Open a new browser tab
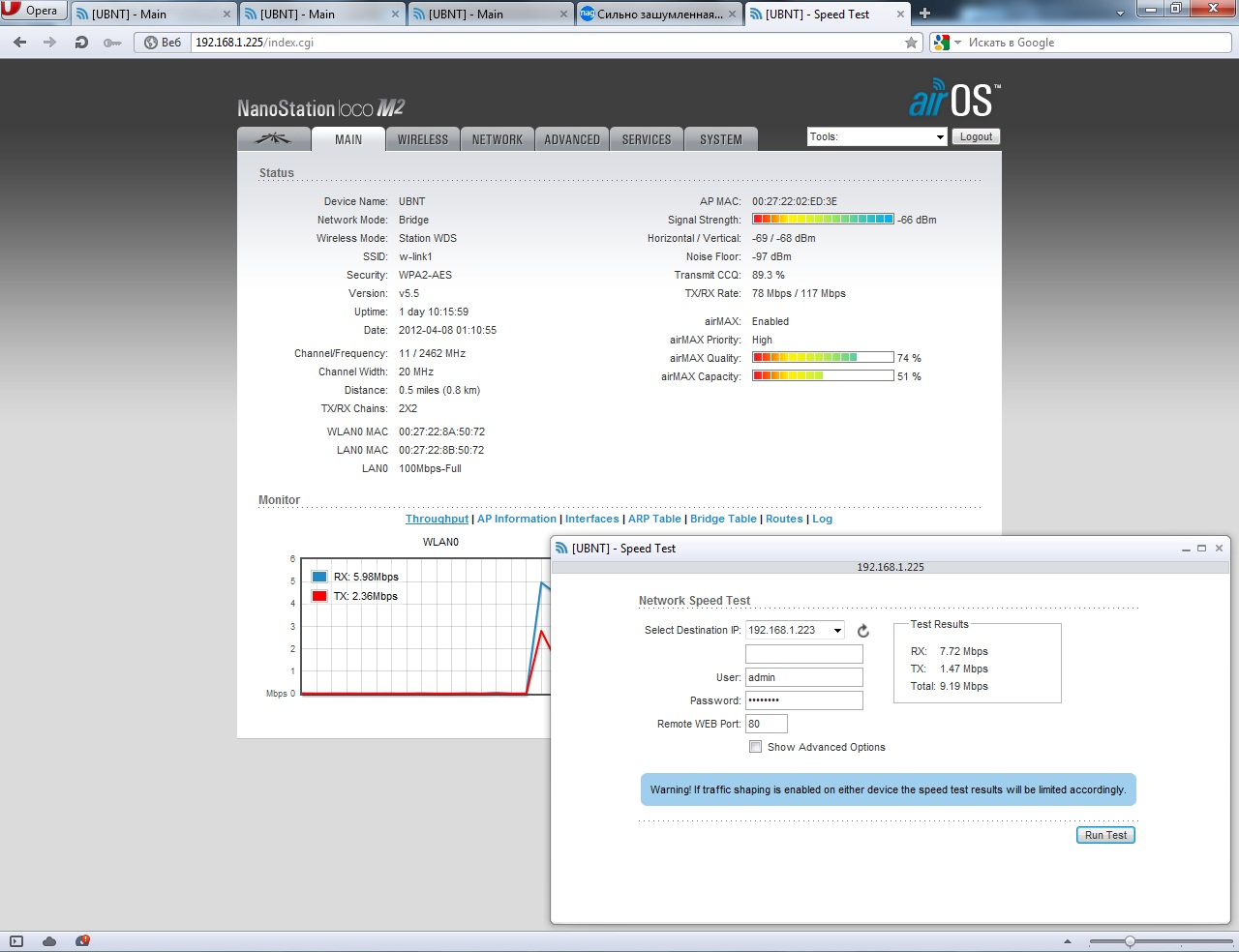The height and width of the screenshot is (952, 1239). point(924,14)
